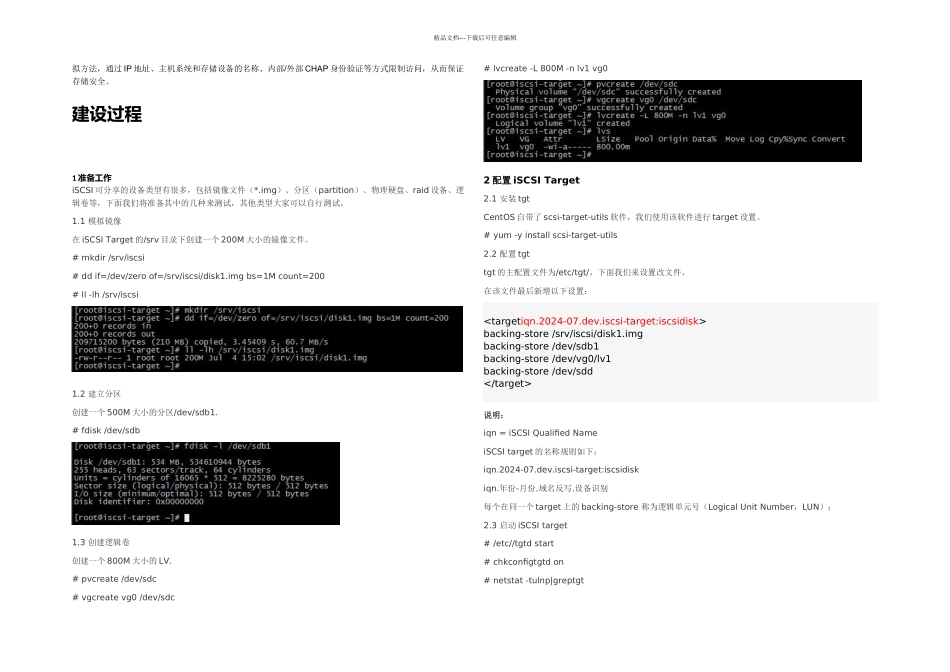Click the line backing-store /dev/sdd
The image size is (950, 672).
[538, 371]
